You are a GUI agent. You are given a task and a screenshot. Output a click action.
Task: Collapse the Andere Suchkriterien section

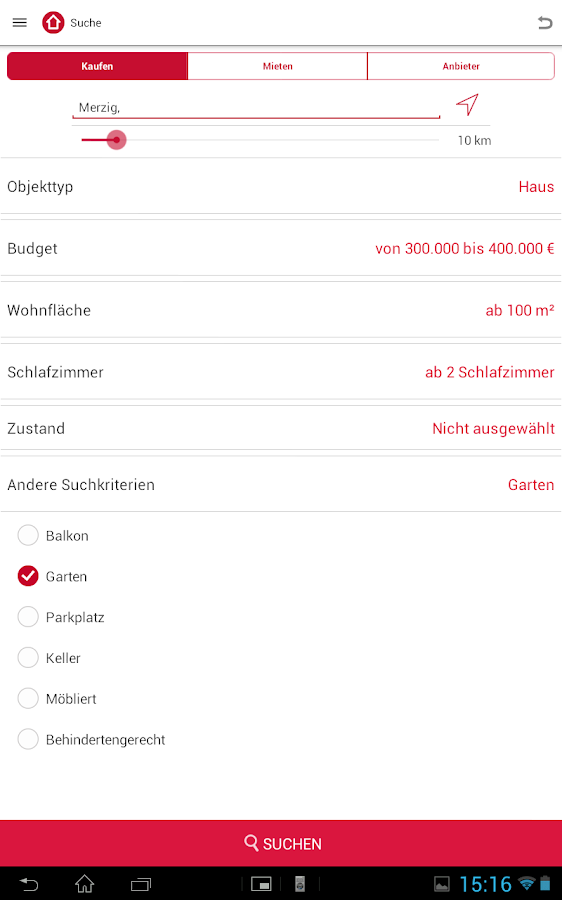click(x=281, y=484)
